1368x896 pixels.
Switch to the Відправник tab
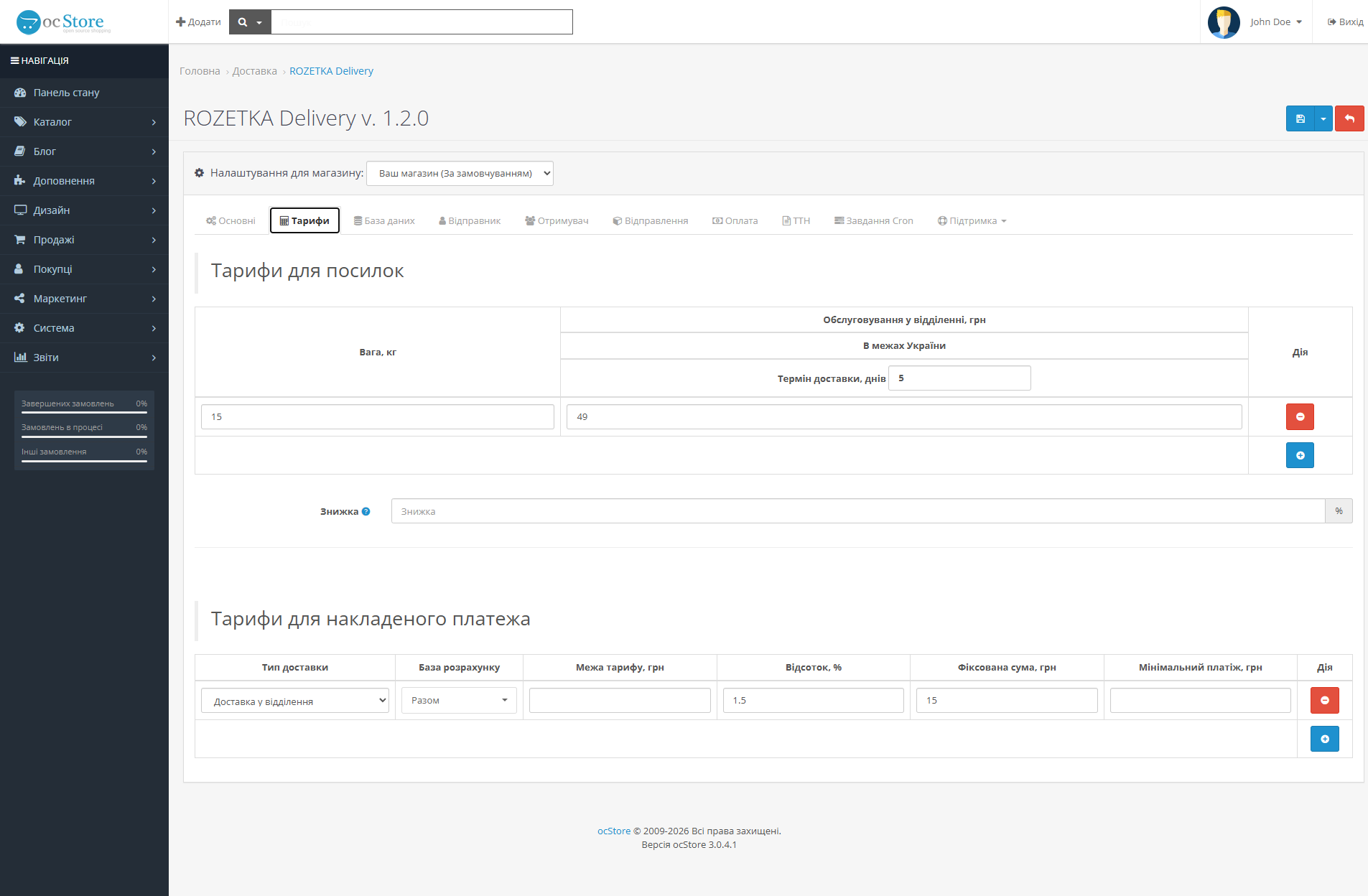tap(470, 221)
